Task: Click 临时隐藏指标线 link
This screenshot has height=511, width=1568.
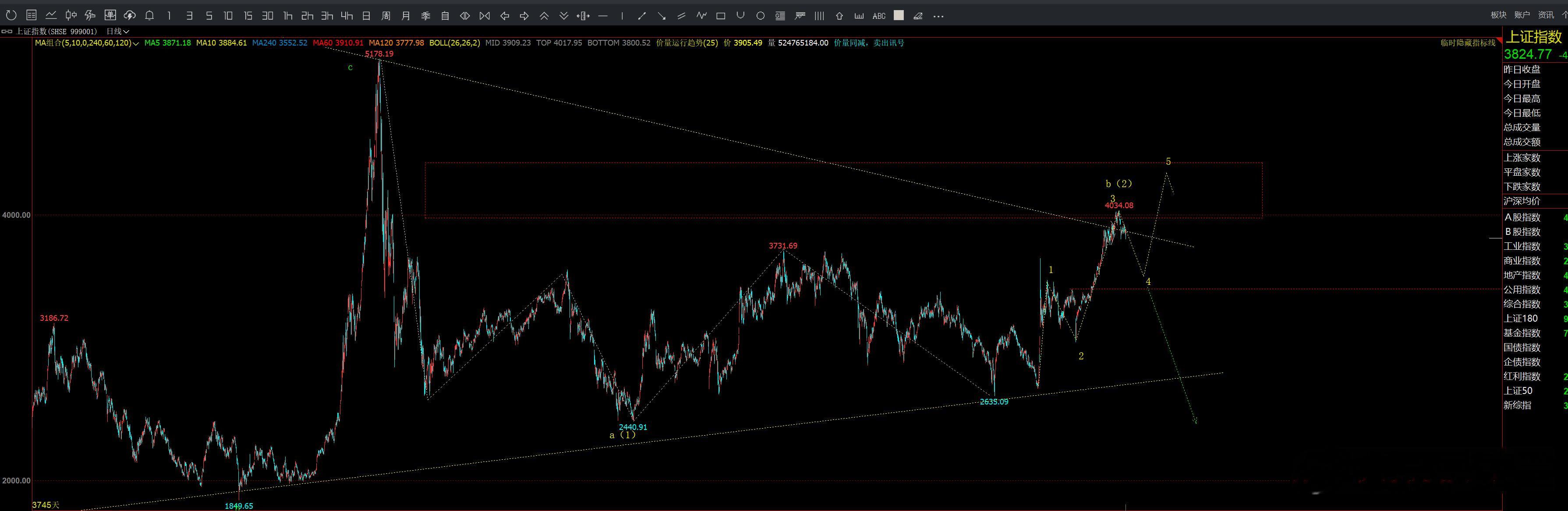Action: pos(1468,43)
